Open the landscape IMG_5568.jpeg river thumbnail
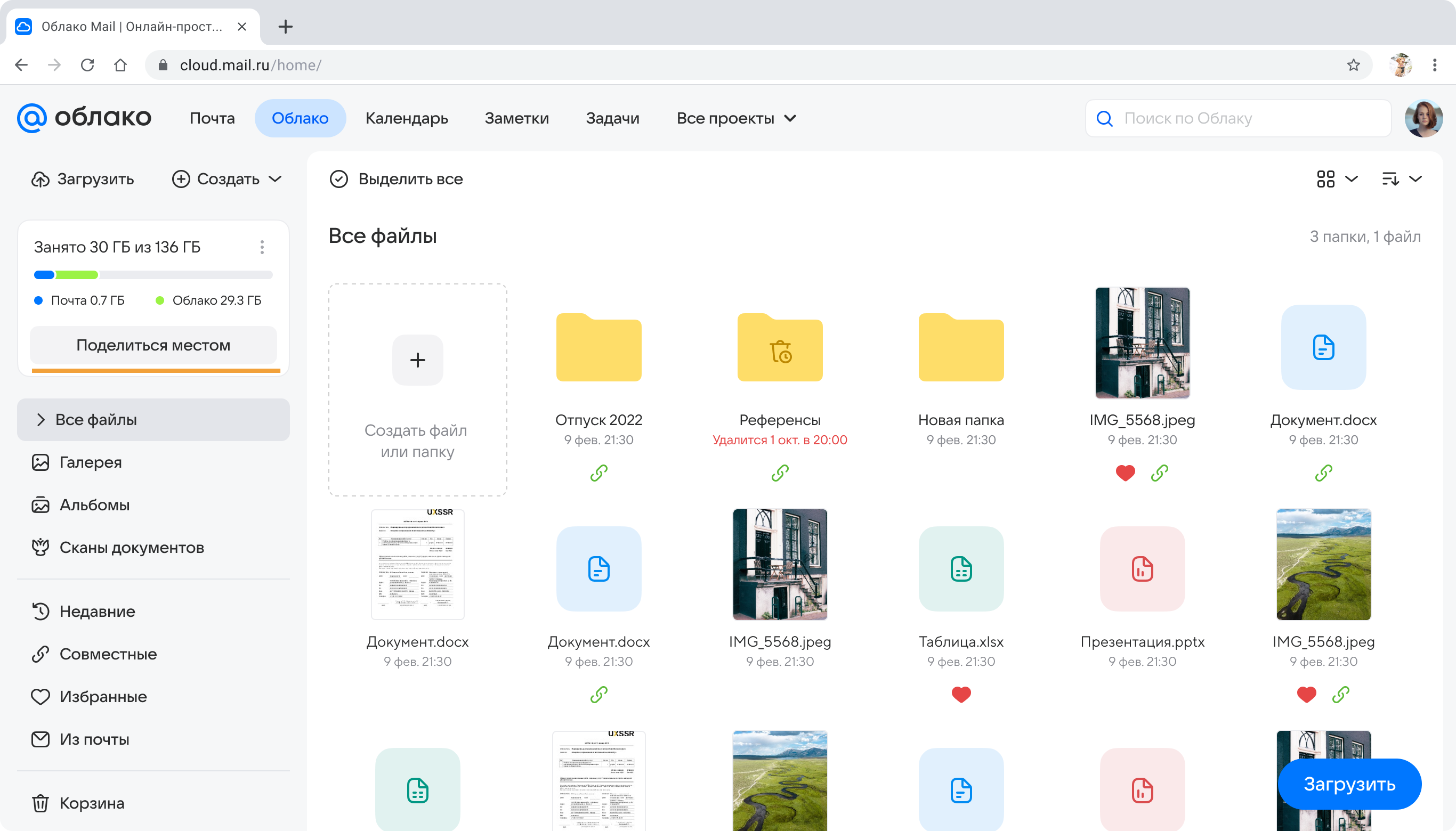Image resolution: width=1456 pixels, height=831 pixels. click(1323, 564)
